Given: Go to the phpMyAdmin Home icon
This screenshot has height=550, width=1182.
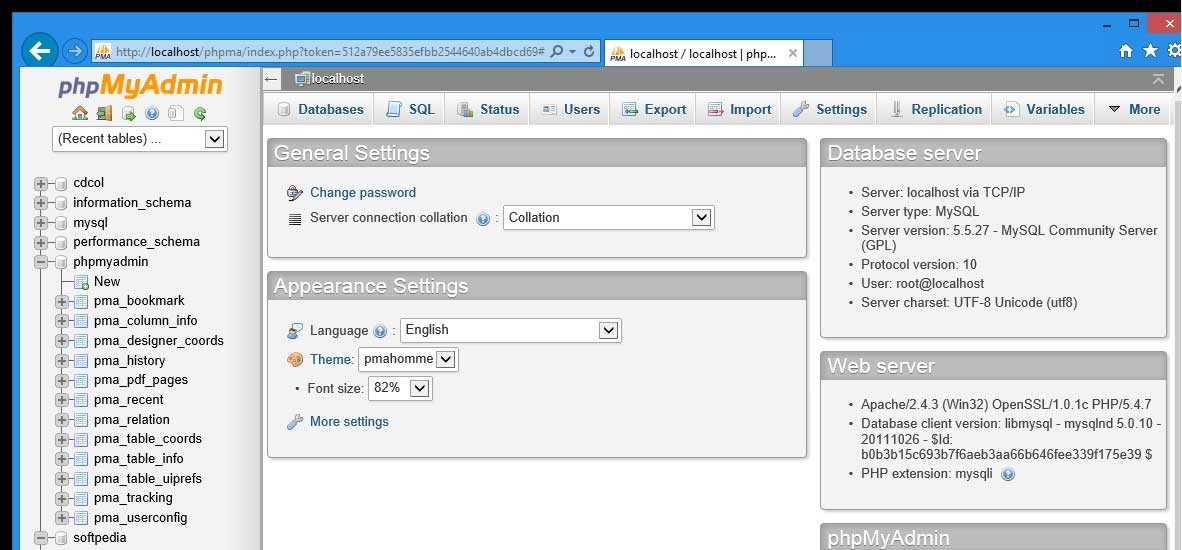Looking at the screenshot, I should pyautogui.click(x=80, y=114).
